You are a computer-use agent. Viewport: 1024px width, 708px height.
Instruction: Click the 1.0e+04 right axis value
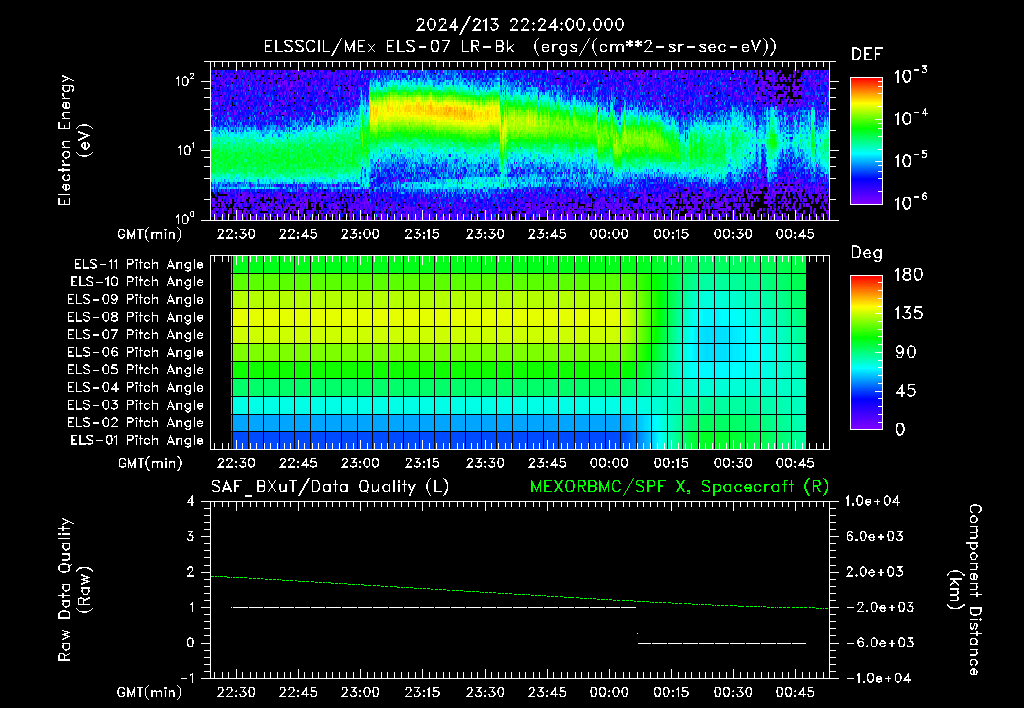pos(872,501)
